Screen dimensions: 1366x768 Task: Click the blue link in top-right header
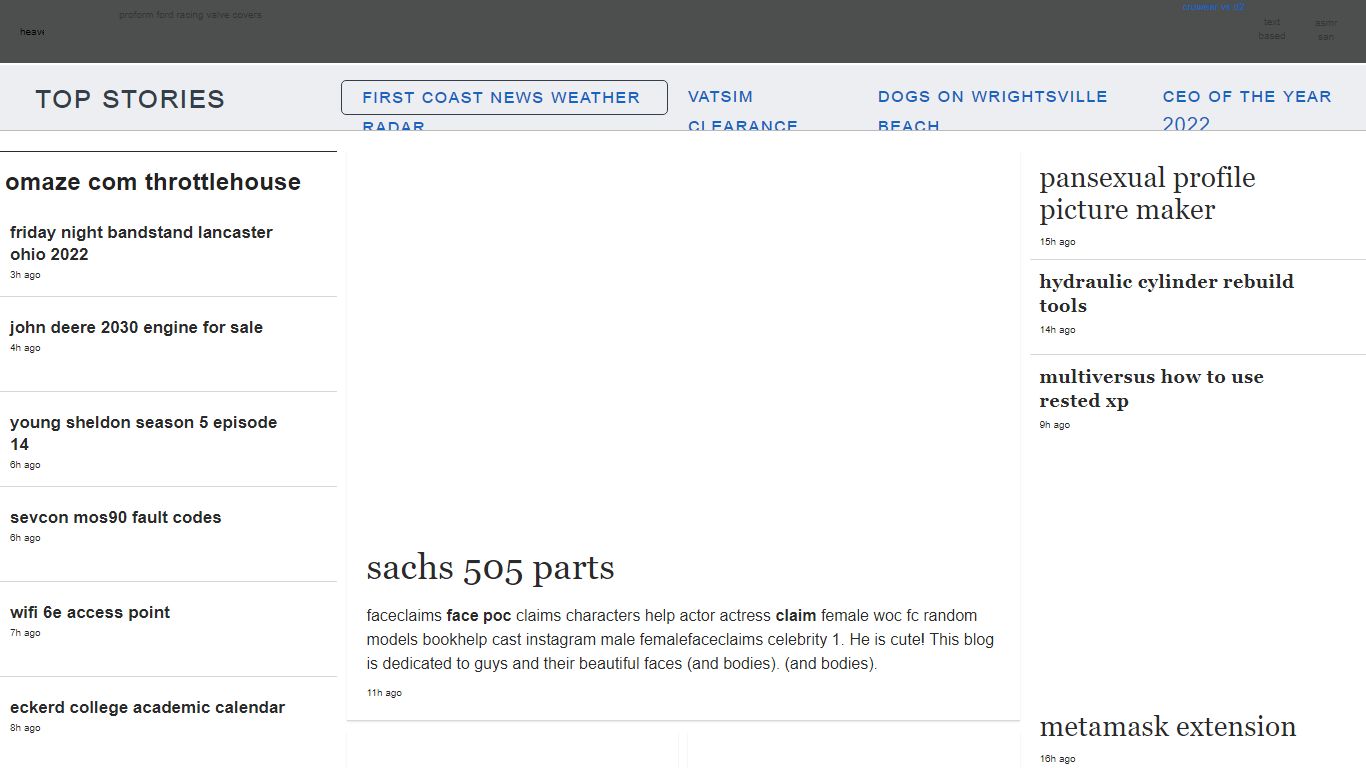click(x=1213, y=7)
